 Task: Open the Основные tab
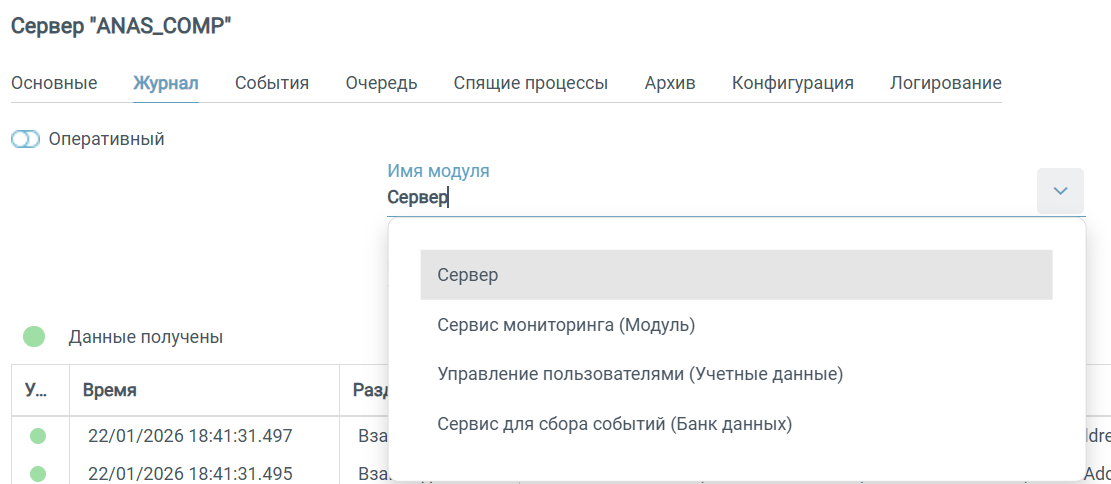click(x=54, y=83)
